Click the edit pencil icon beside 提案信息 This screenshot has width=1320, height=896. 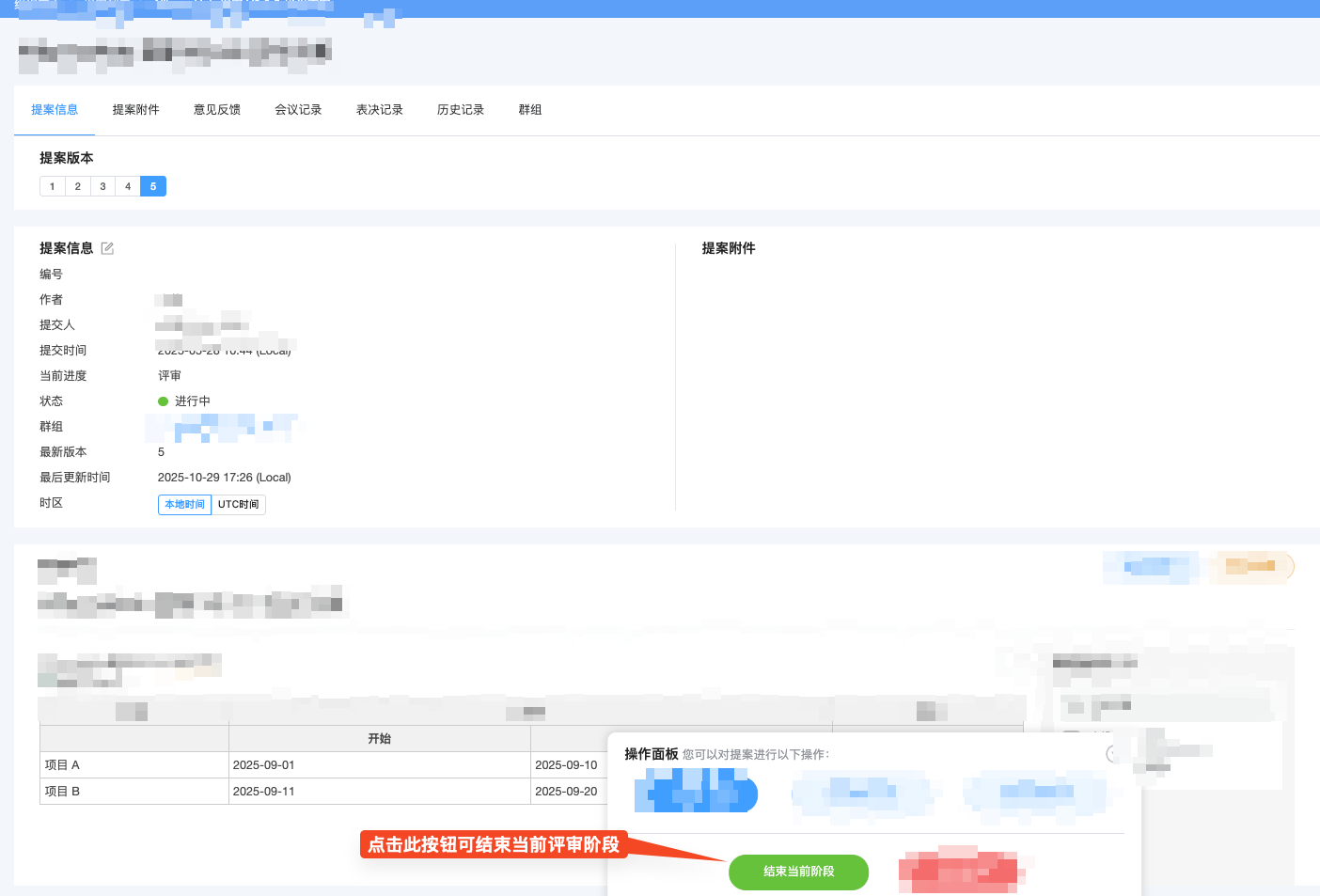[x=106, y=247]
